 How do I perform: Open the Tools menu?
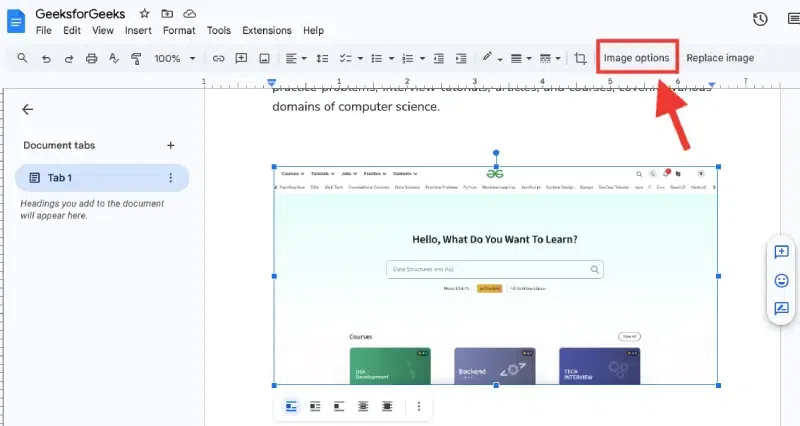219,31
